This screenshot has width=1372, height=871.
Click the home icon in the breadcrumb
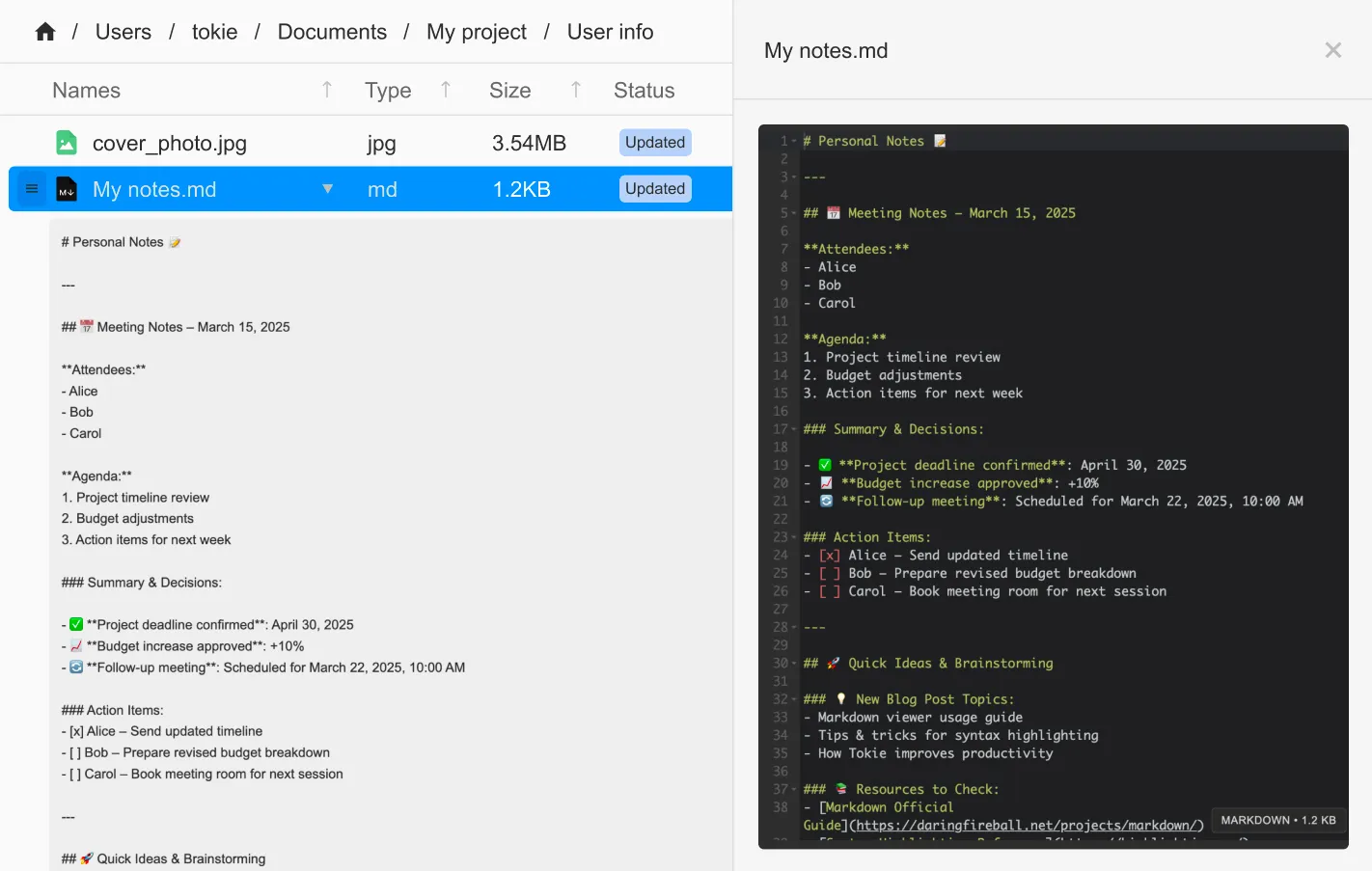pyautogui.click(x=45, y=32)
